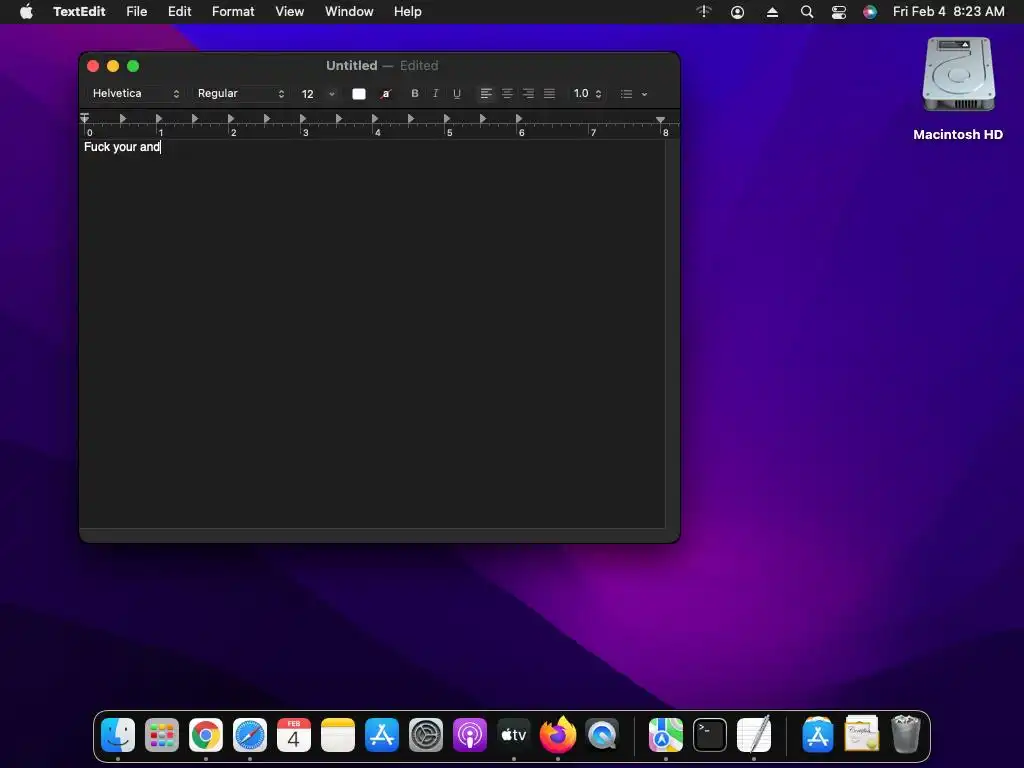Open Control Center in menu bar
The height and width of the screenshot is (768, 1024).
point(839,12)
